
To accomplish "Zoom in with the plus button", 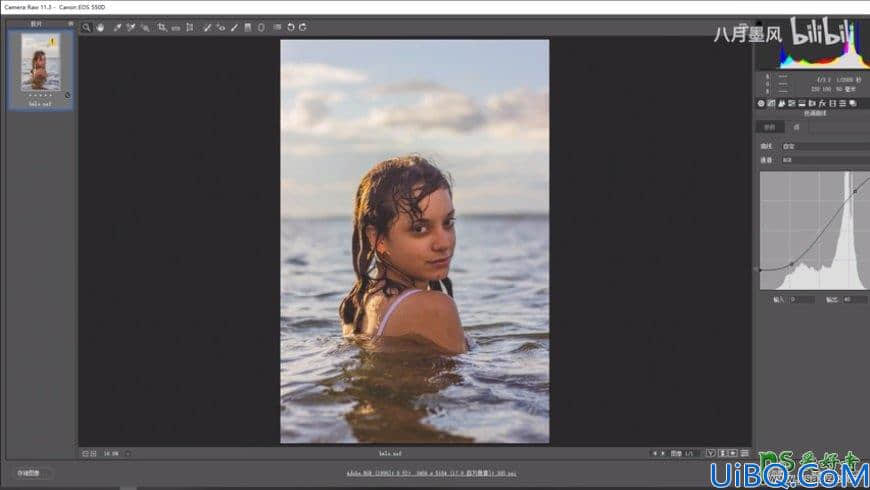I will [93, 453].
